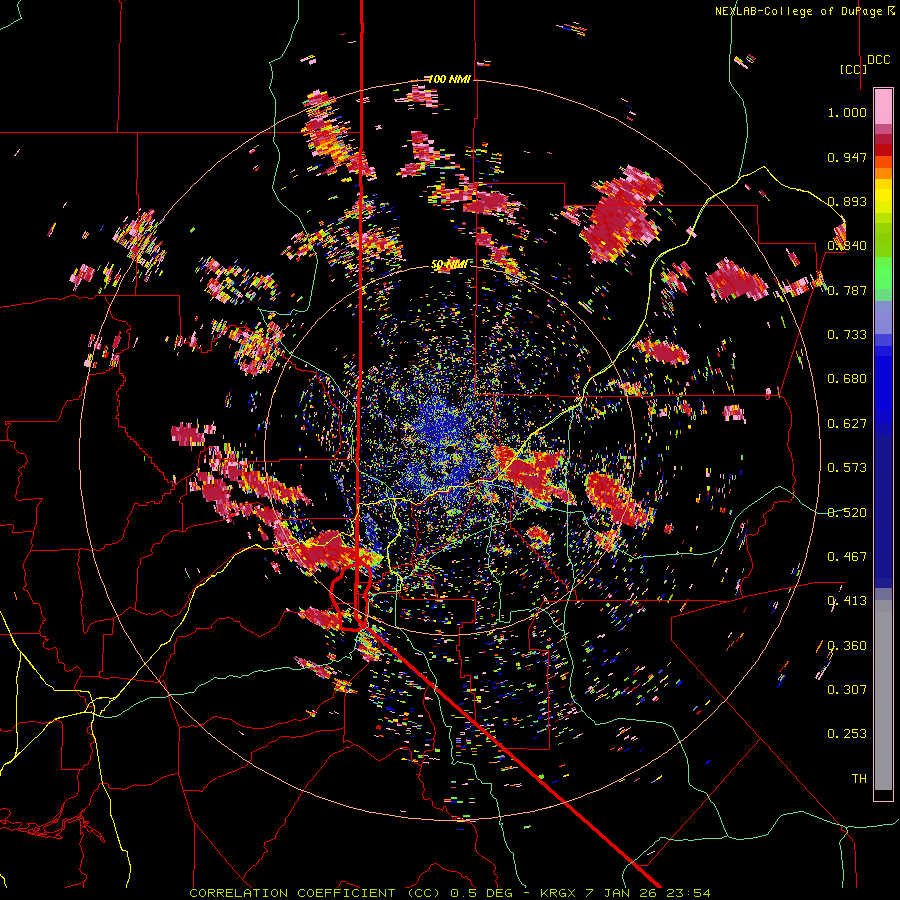Select the 0.467 scale value

tap(847, 557)
